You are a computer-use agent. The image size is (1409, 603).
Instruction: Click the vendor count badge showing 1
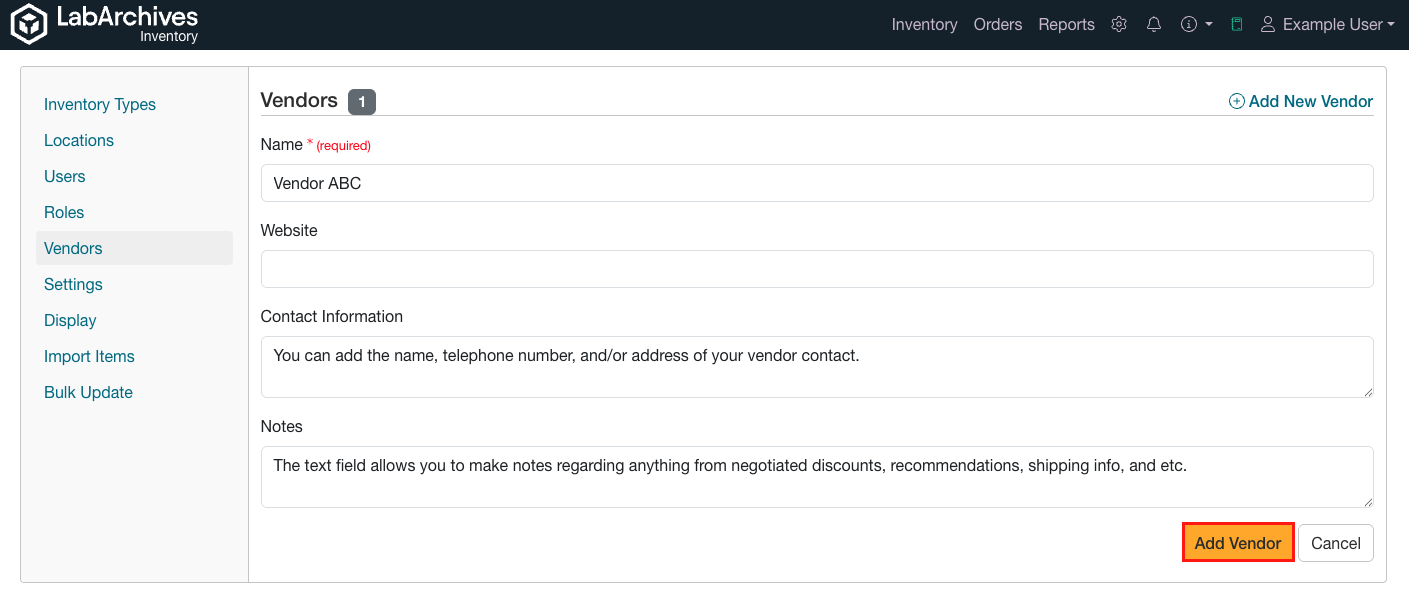coord(361,101)
